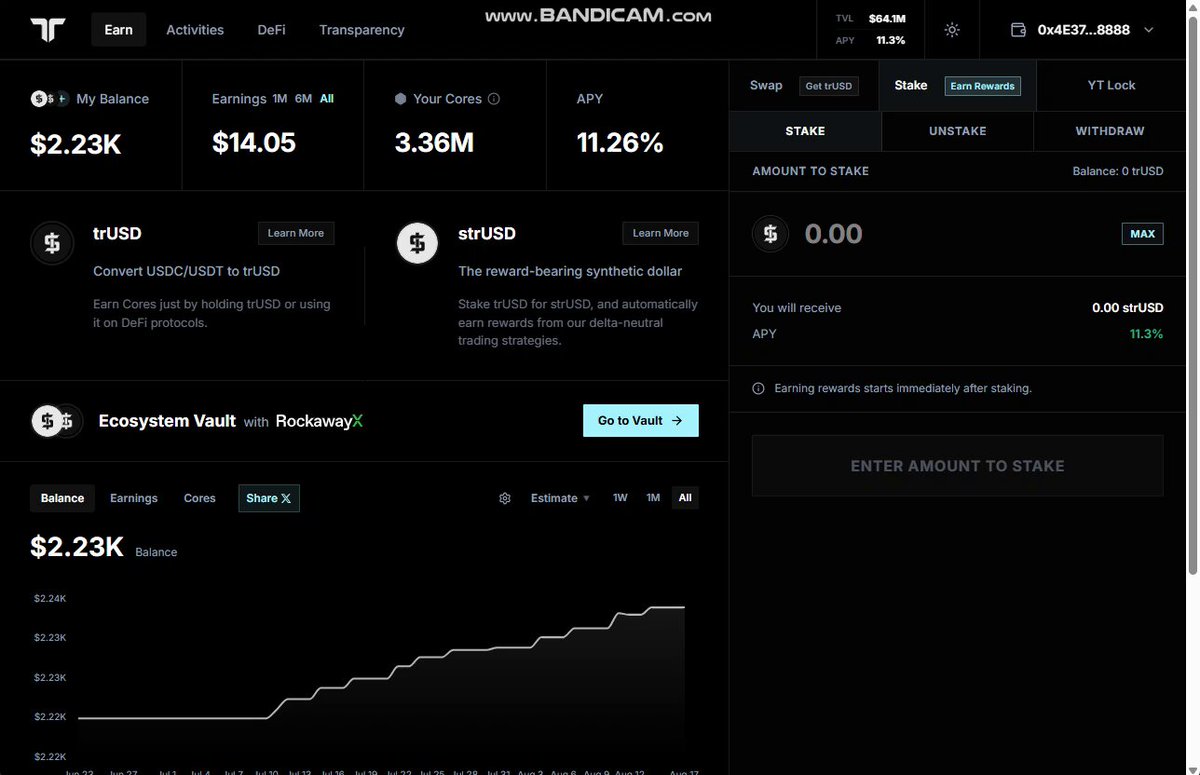Select the STAKE sub-tab

[x=805, y=131]
